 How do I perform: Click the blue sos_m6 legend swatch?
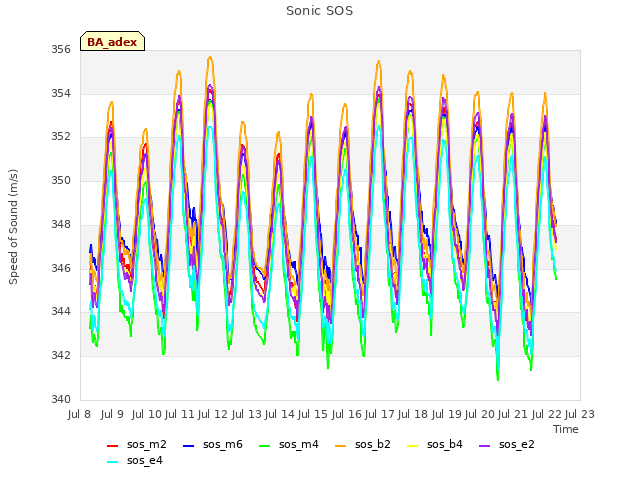click(189, 446)
